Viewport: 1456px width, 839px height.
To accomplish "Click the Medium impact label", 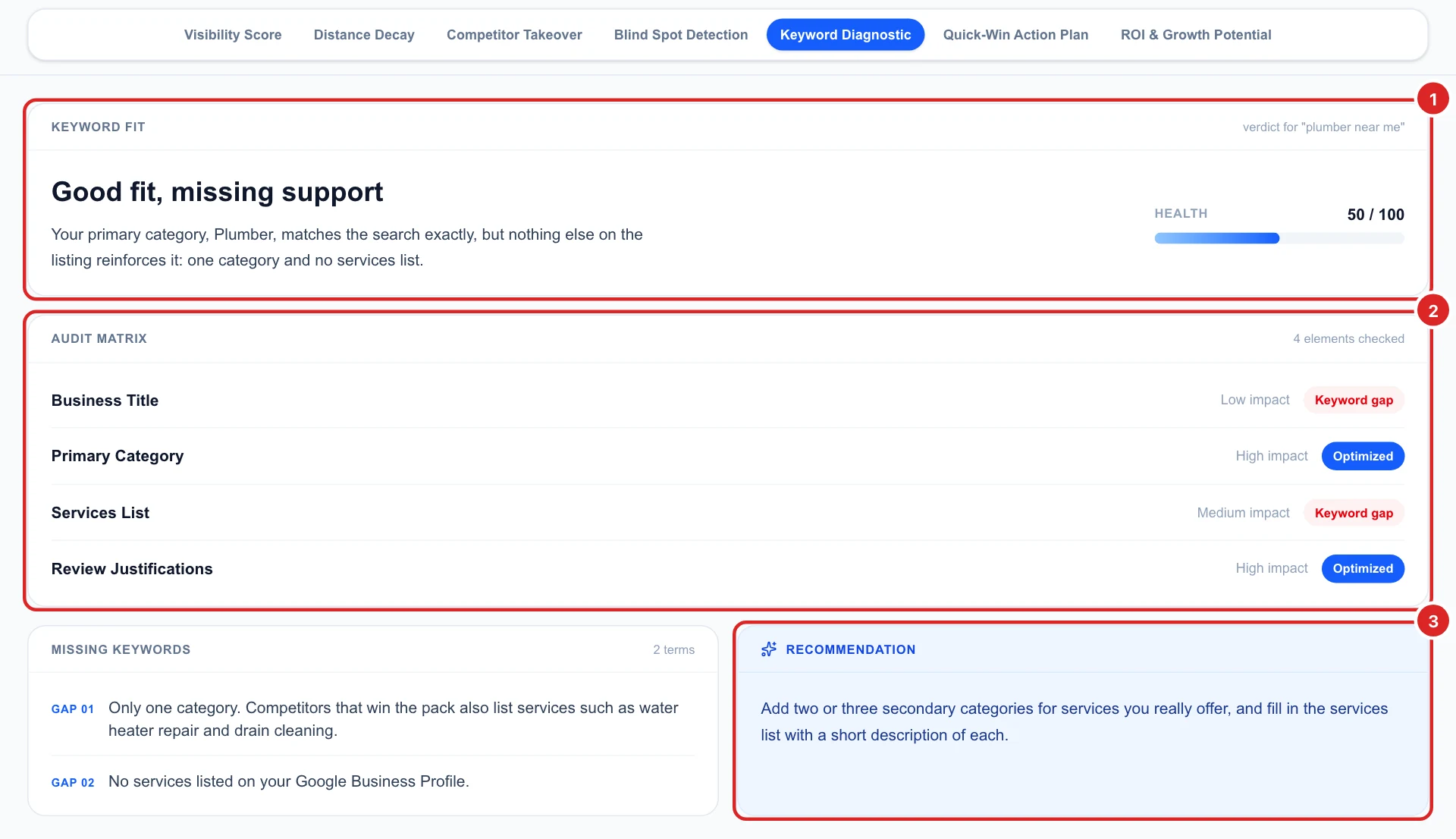I will click(x=1243, y=513).
